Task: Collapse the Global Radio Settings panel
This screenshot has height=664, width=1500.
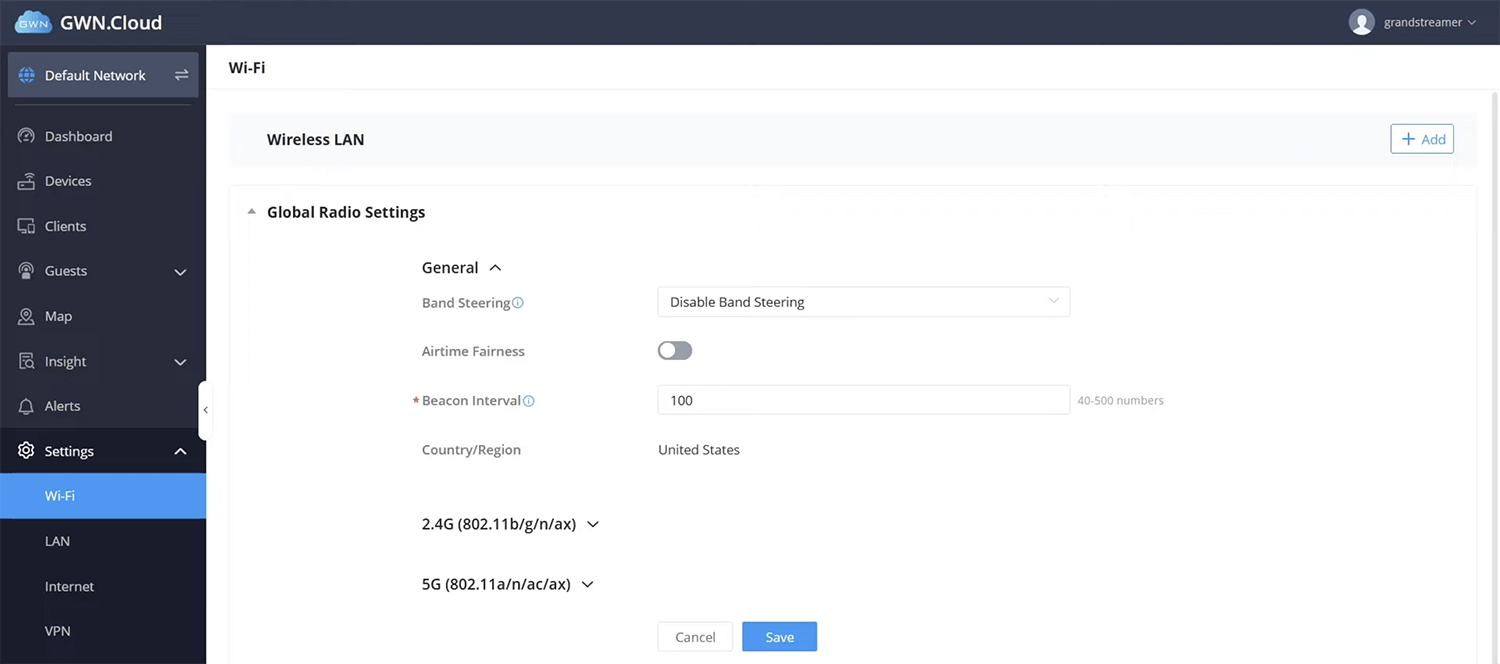Action: click(252, 212)
